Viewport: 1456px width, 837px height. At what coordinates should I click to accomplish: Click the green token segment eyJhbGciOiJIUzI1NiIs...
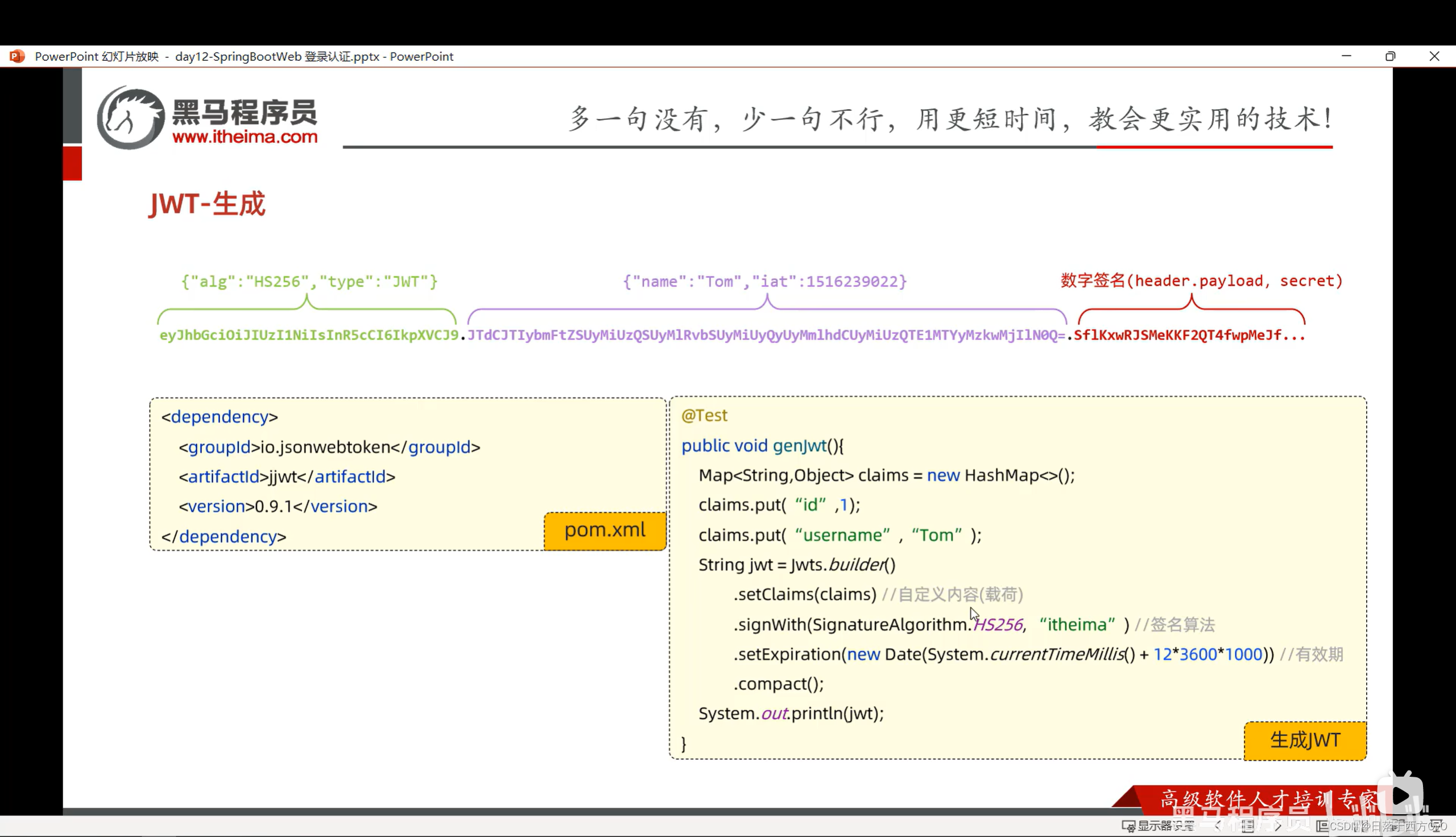point(309,335)
